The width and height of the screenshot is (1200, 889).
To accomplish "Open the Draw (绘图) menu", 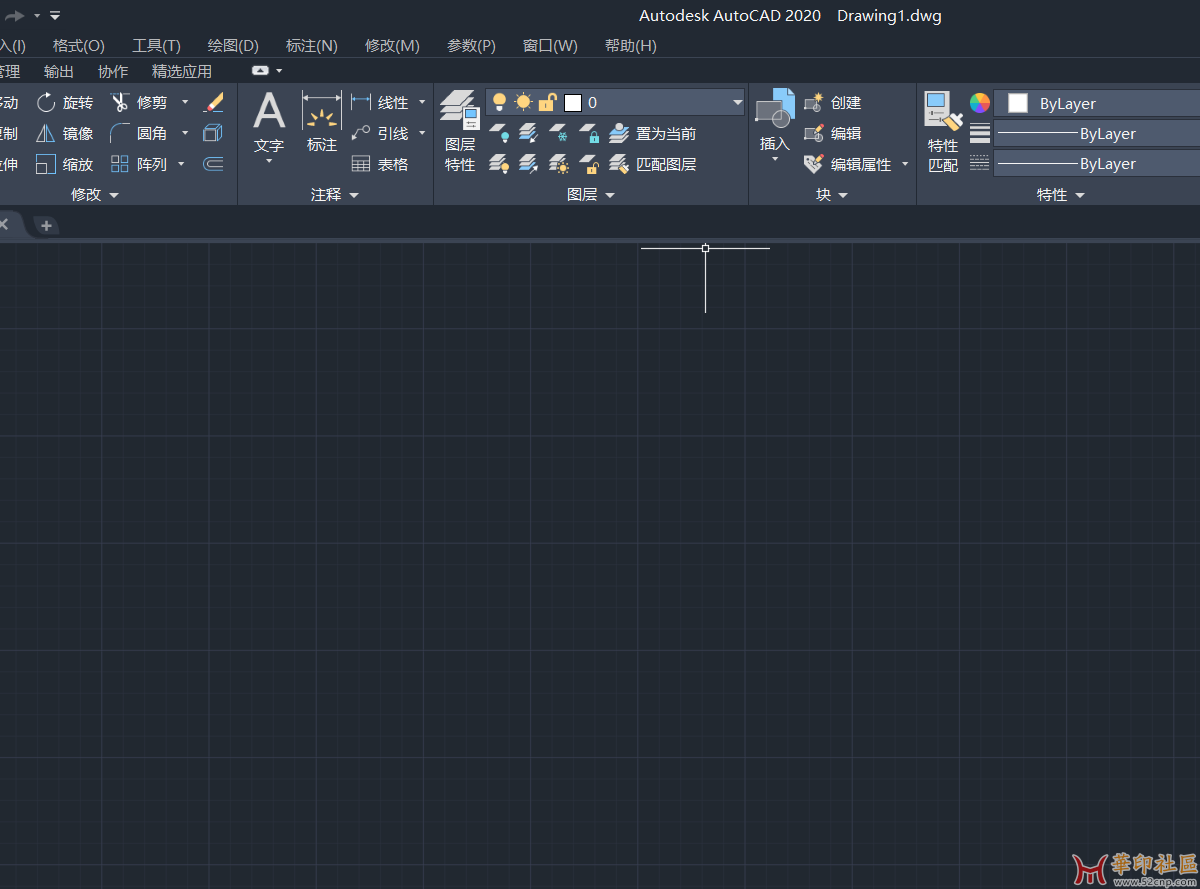I will 233,46.
